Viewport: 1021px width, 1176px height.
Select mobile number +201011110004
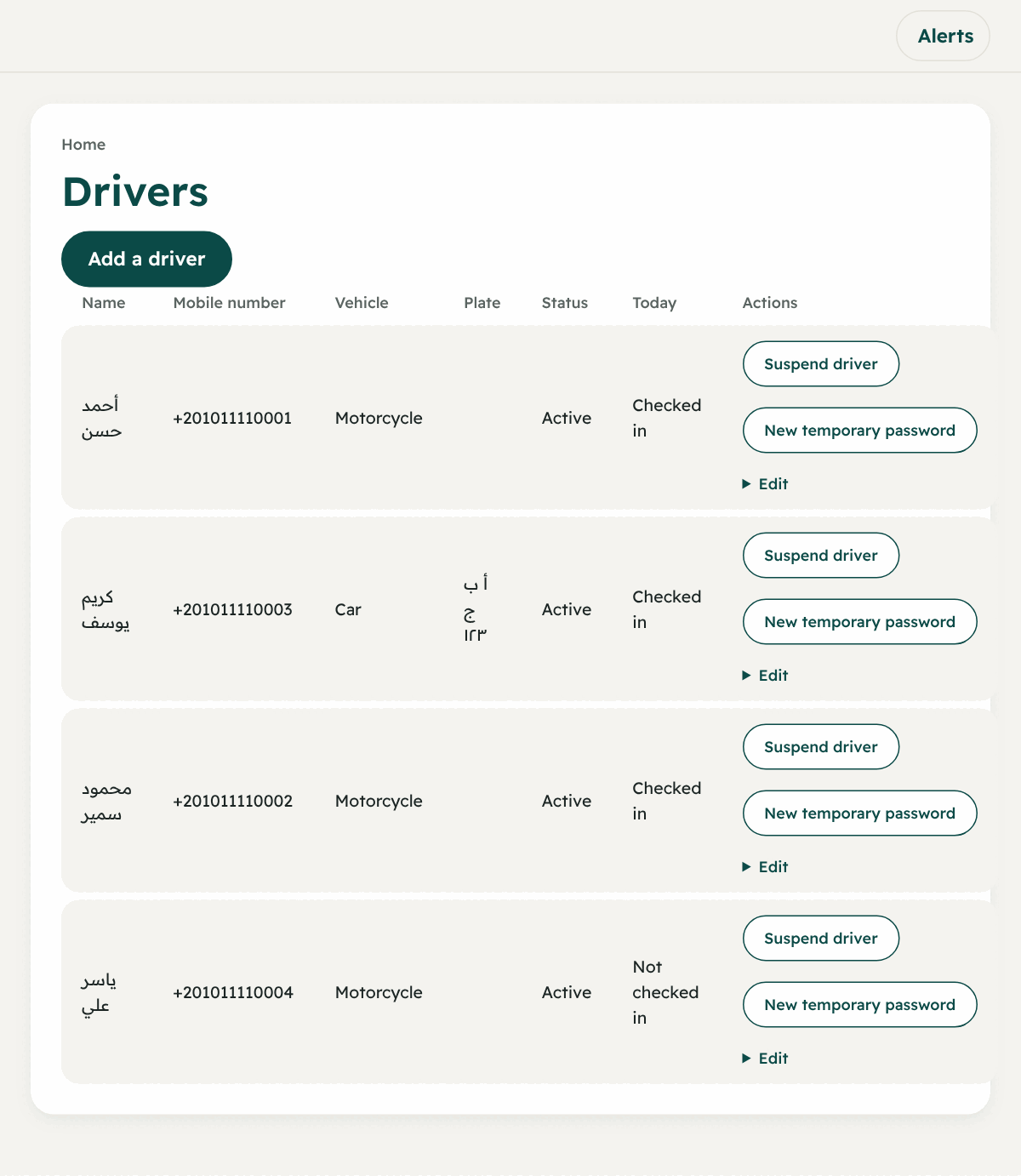[233, 993]
